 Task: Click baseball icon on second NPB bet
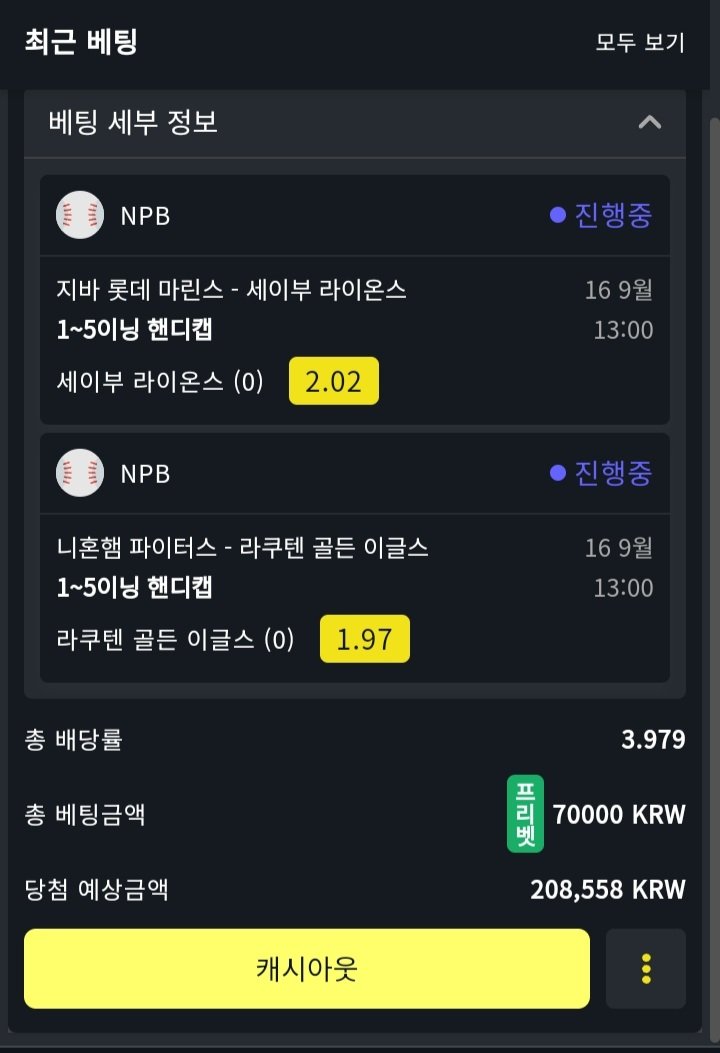(80, 473)
